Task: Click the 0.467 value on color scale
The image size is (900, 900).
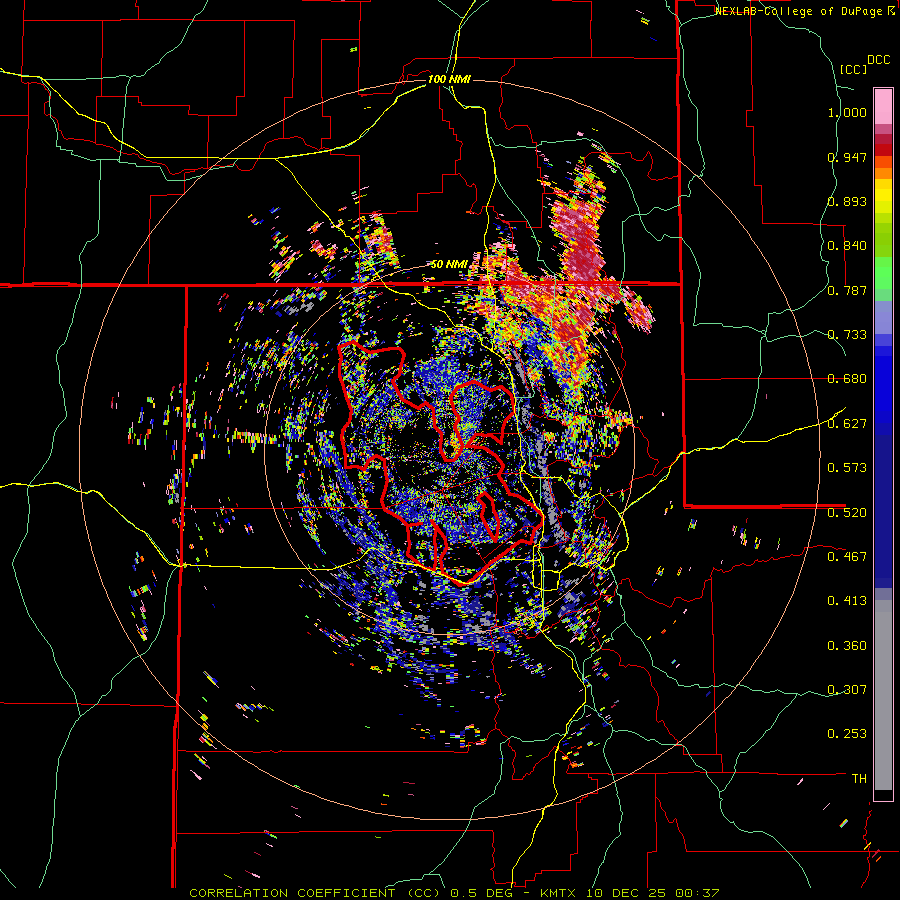Action: click(x=847, y=557)
